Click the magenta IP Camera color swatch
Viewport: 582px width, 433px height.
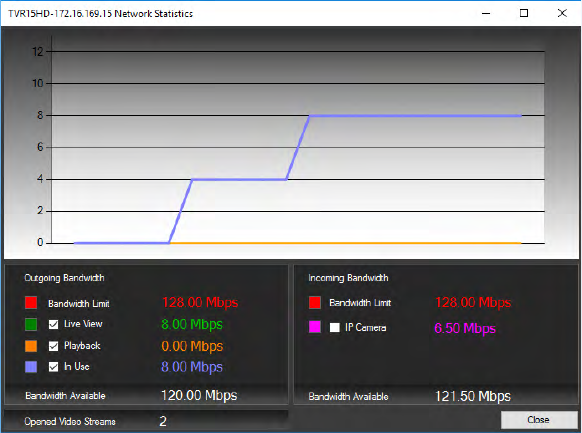coord(315,327)
